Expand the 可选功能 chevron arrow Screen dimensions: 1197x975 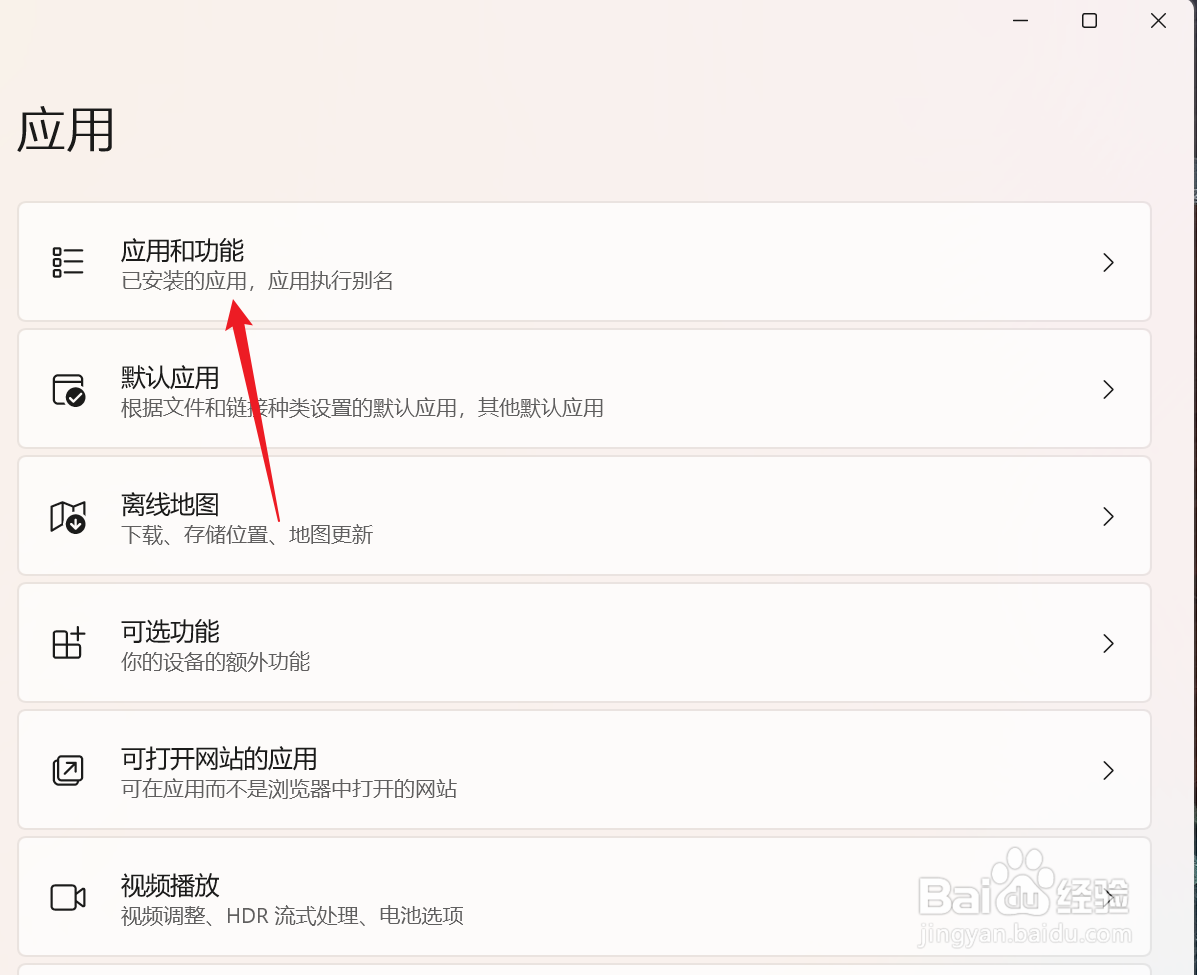(x=1108, y=643)
